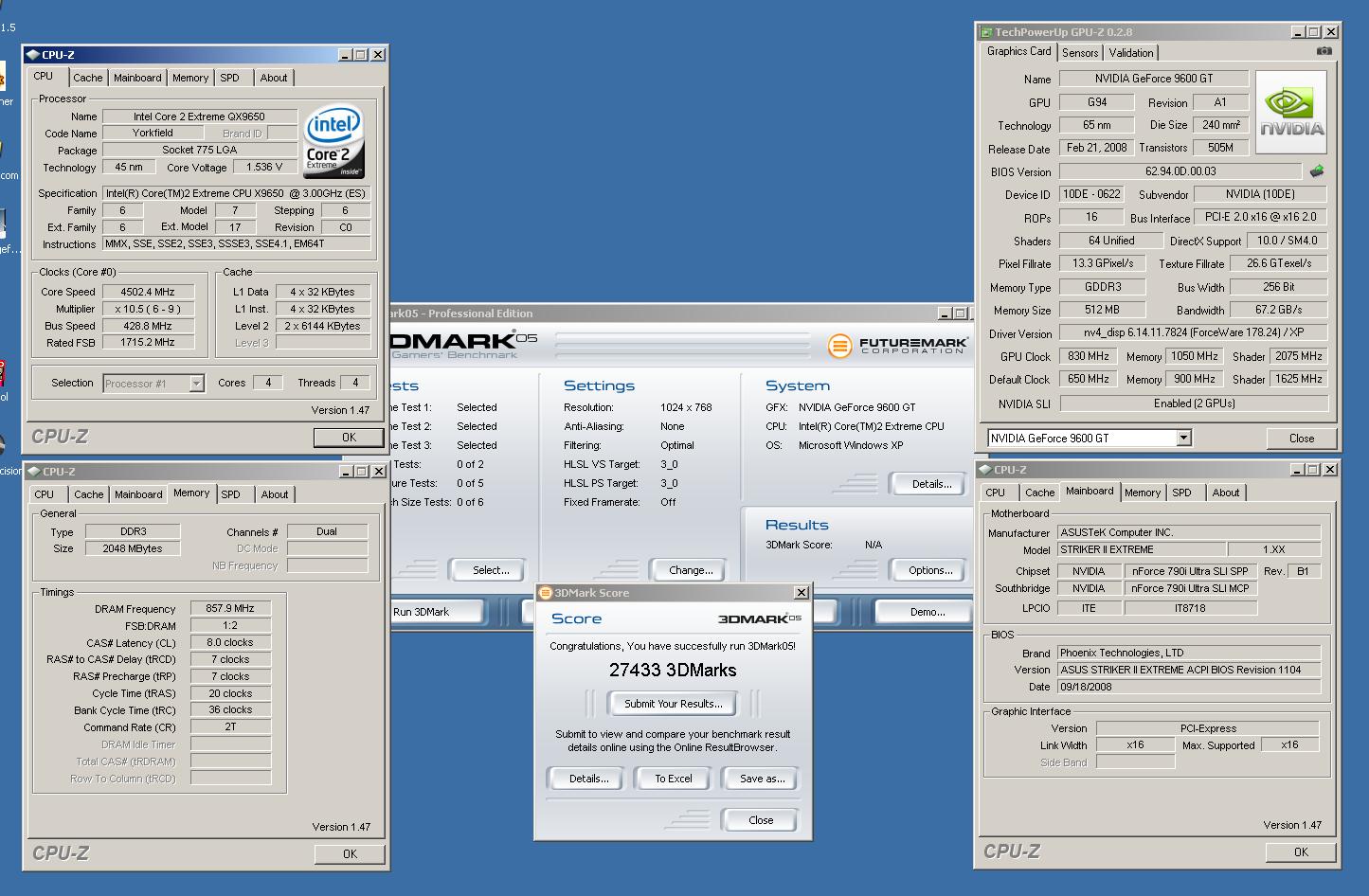1369x896 pixels.
Task: Click Submit Your Results button
Action: click(674, 704)
